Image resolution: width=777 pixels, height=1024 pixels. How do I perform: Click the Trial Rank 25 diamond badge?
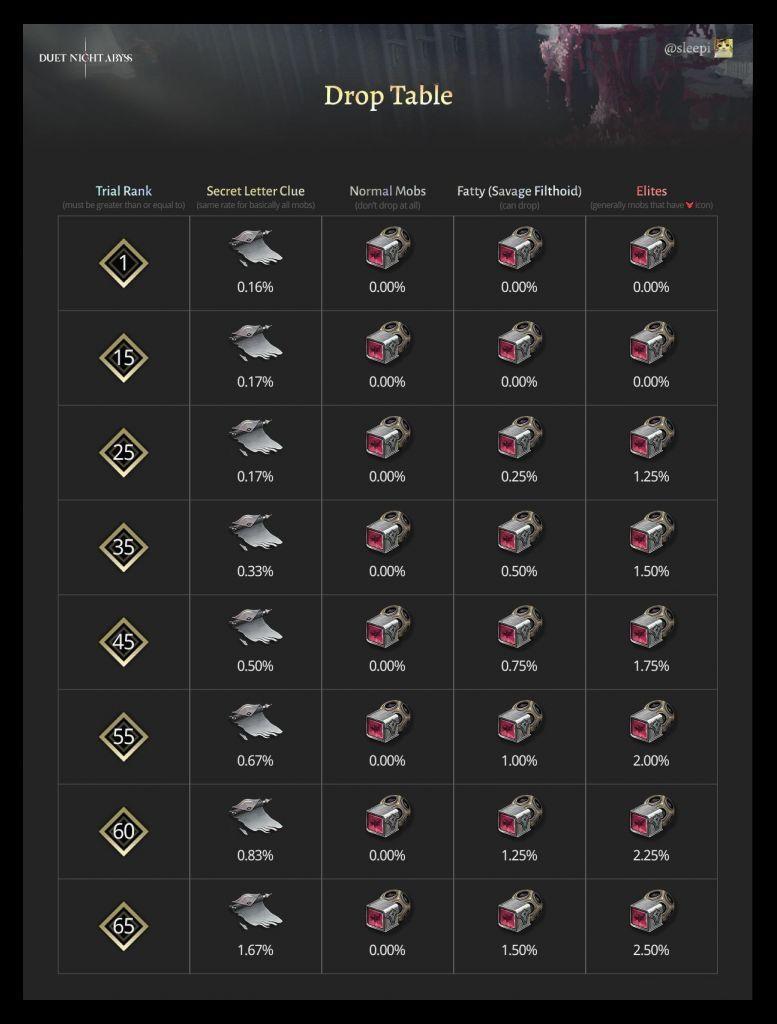tap(123, 453)
